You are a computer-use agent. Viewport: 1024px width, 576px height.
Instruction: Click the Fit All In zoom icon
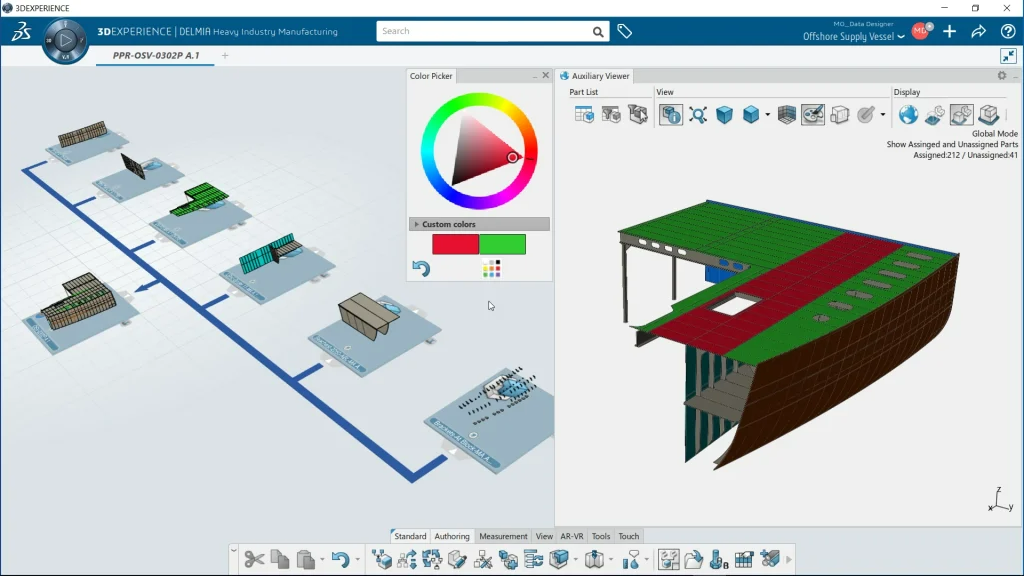pyautogui.click(x=698, y=115)
